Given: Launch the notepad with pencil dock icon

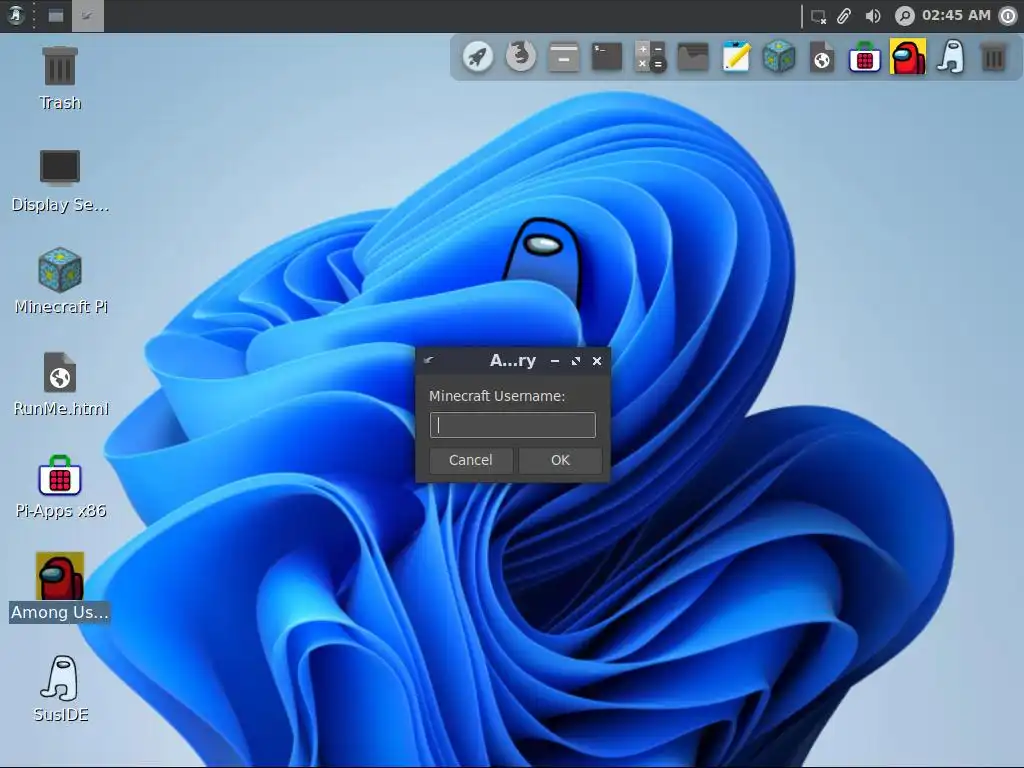Looking at the screenshot, I should coord(736,57).
